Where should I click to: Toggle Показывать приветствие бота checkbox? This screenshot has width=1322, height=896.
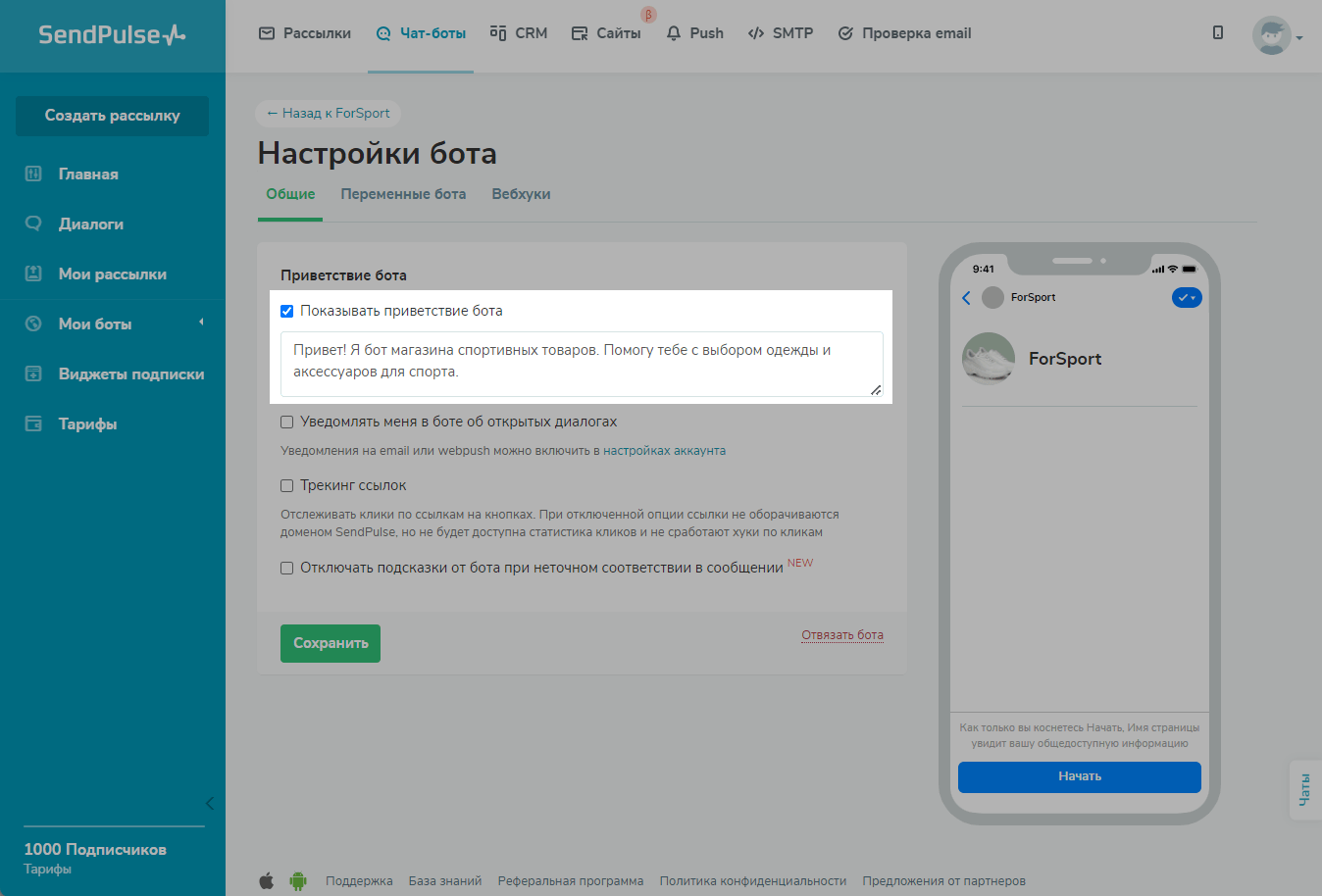point(287,311)
